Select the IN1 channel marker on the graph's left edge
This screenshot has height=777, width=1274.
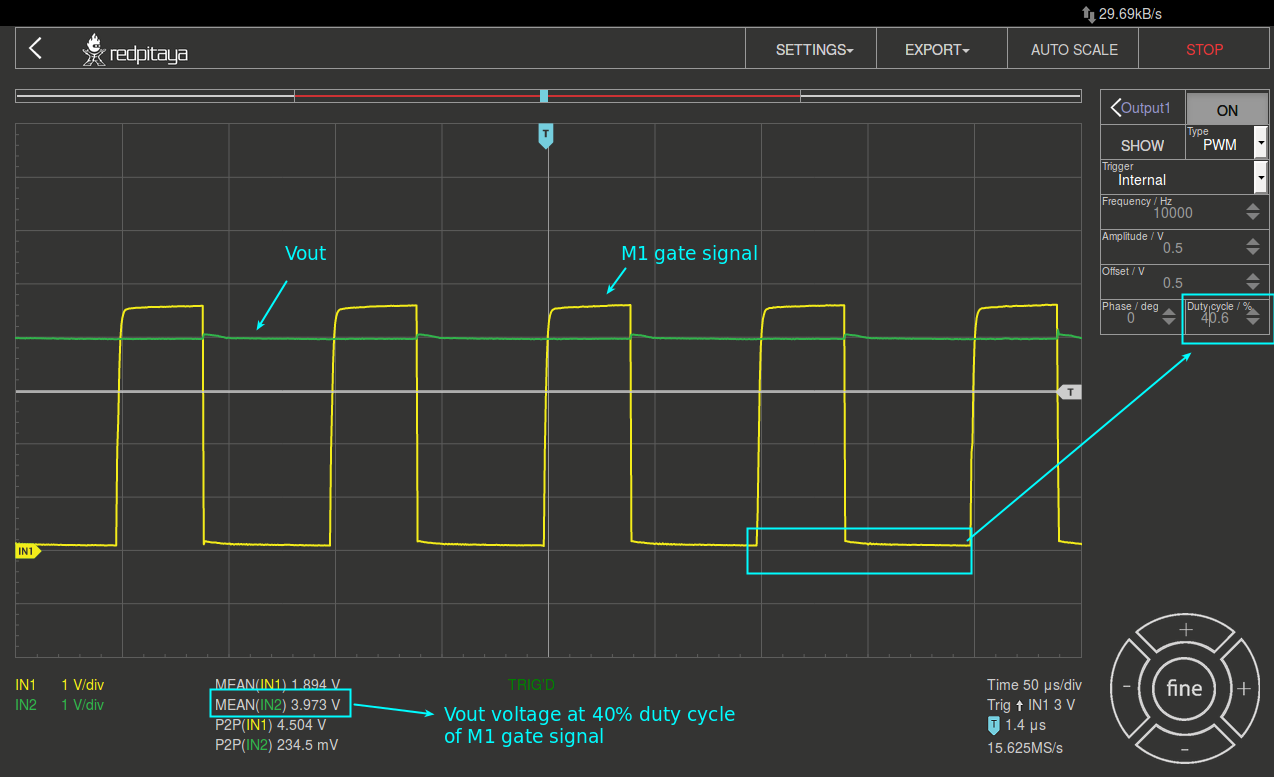[x=27, y=550]
